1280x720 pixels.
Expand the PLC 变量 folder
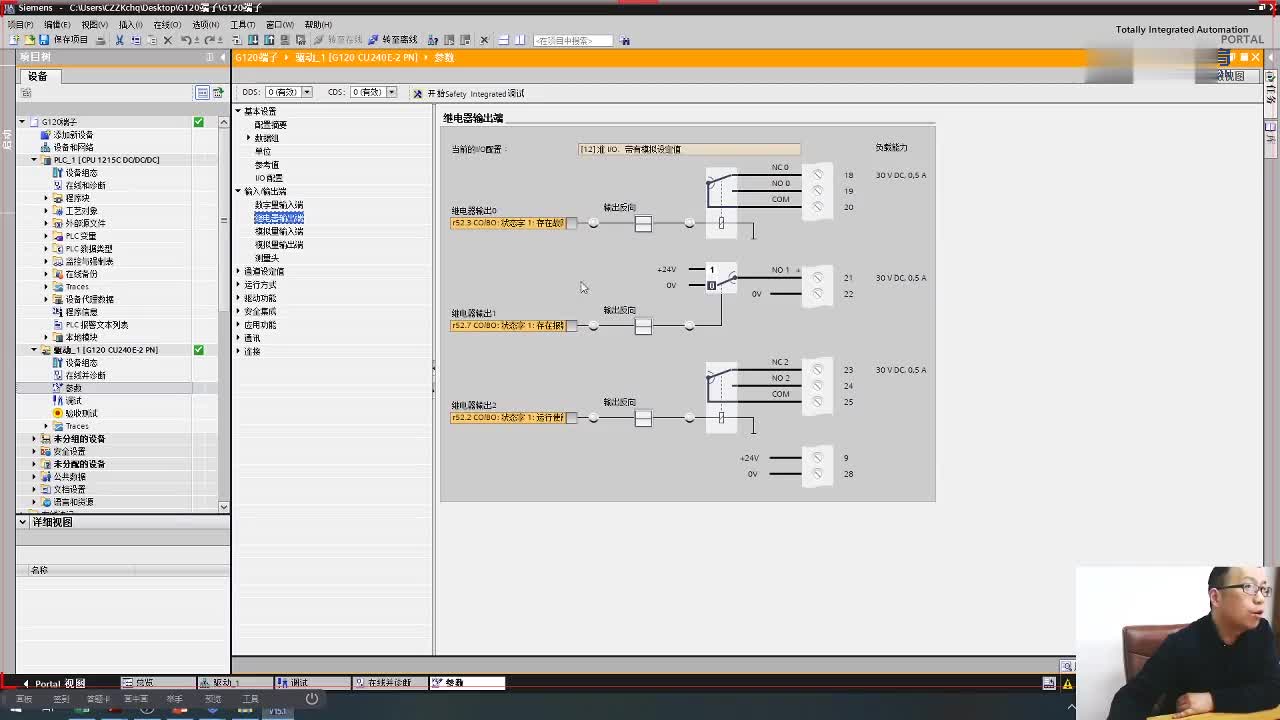tap(46, 236)
